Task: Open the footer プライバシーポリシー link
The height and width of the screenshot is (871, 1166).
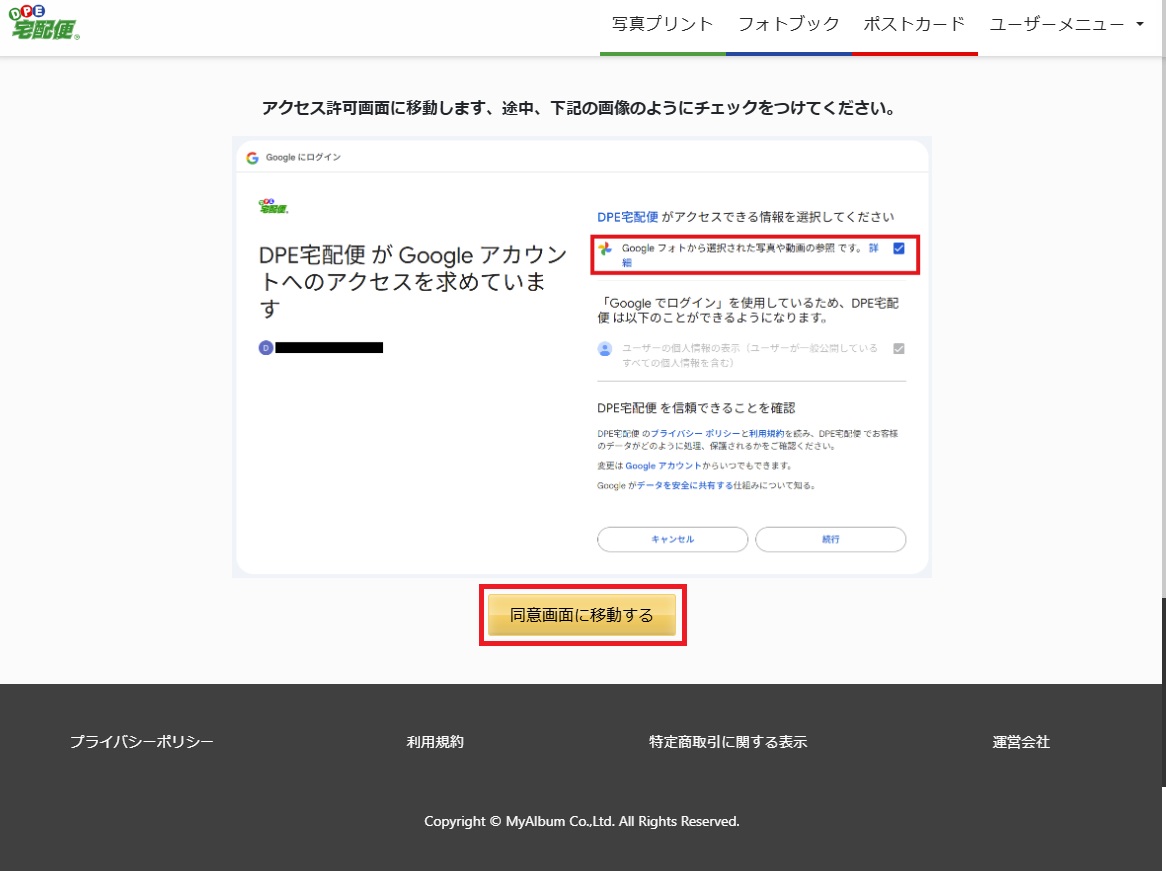Action: pyautogui.click(x=141, y=742)
